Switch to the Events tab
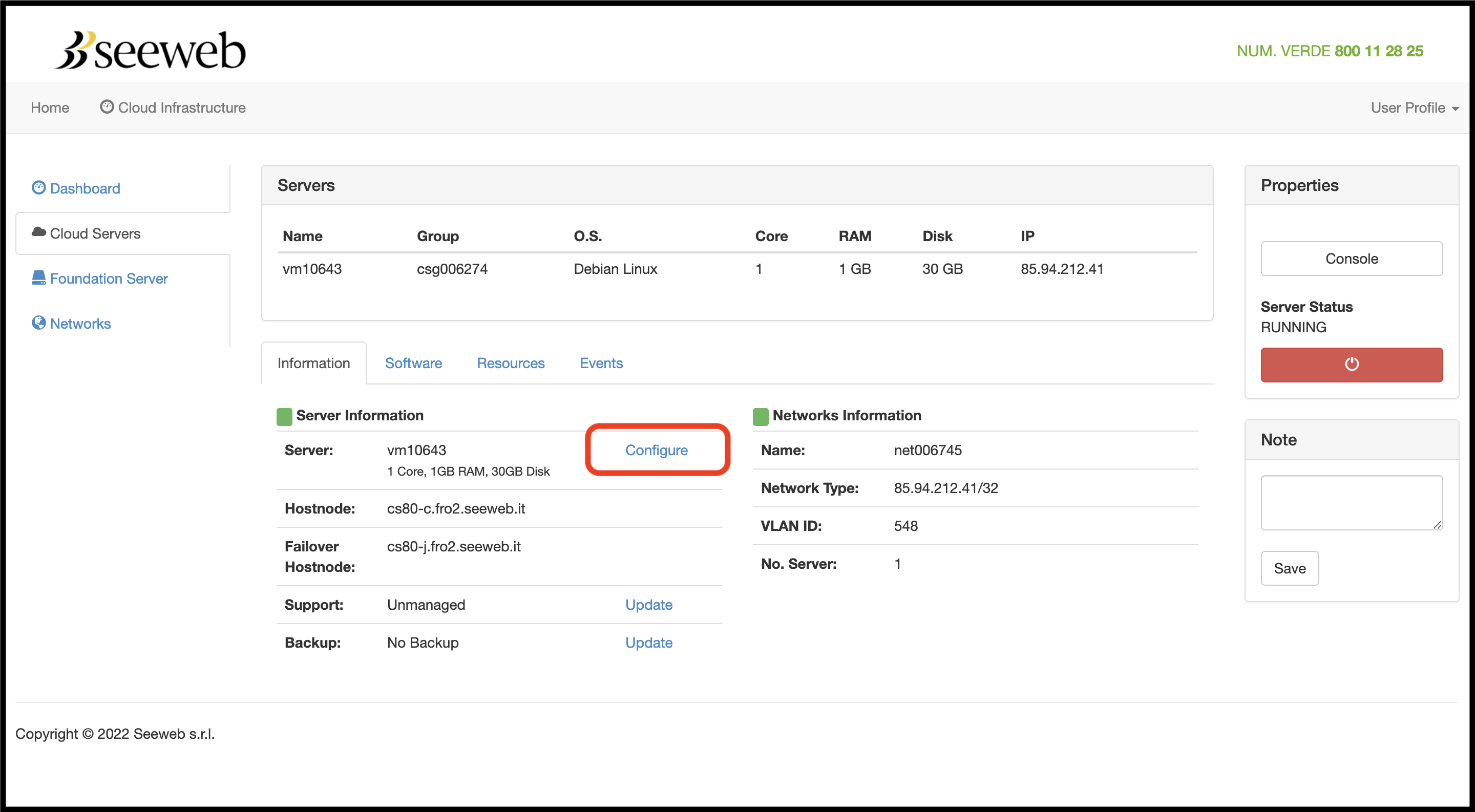 point(601,364)
